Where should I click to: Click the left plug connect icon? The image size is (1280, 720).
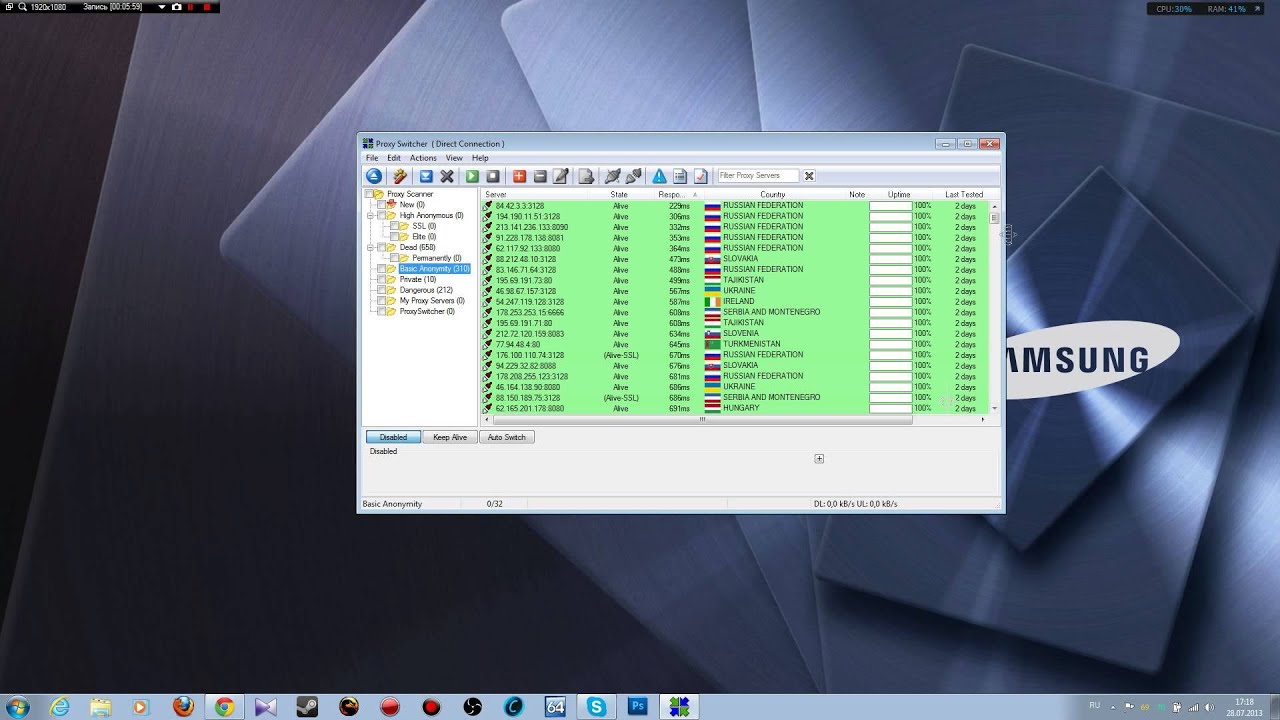613,176
